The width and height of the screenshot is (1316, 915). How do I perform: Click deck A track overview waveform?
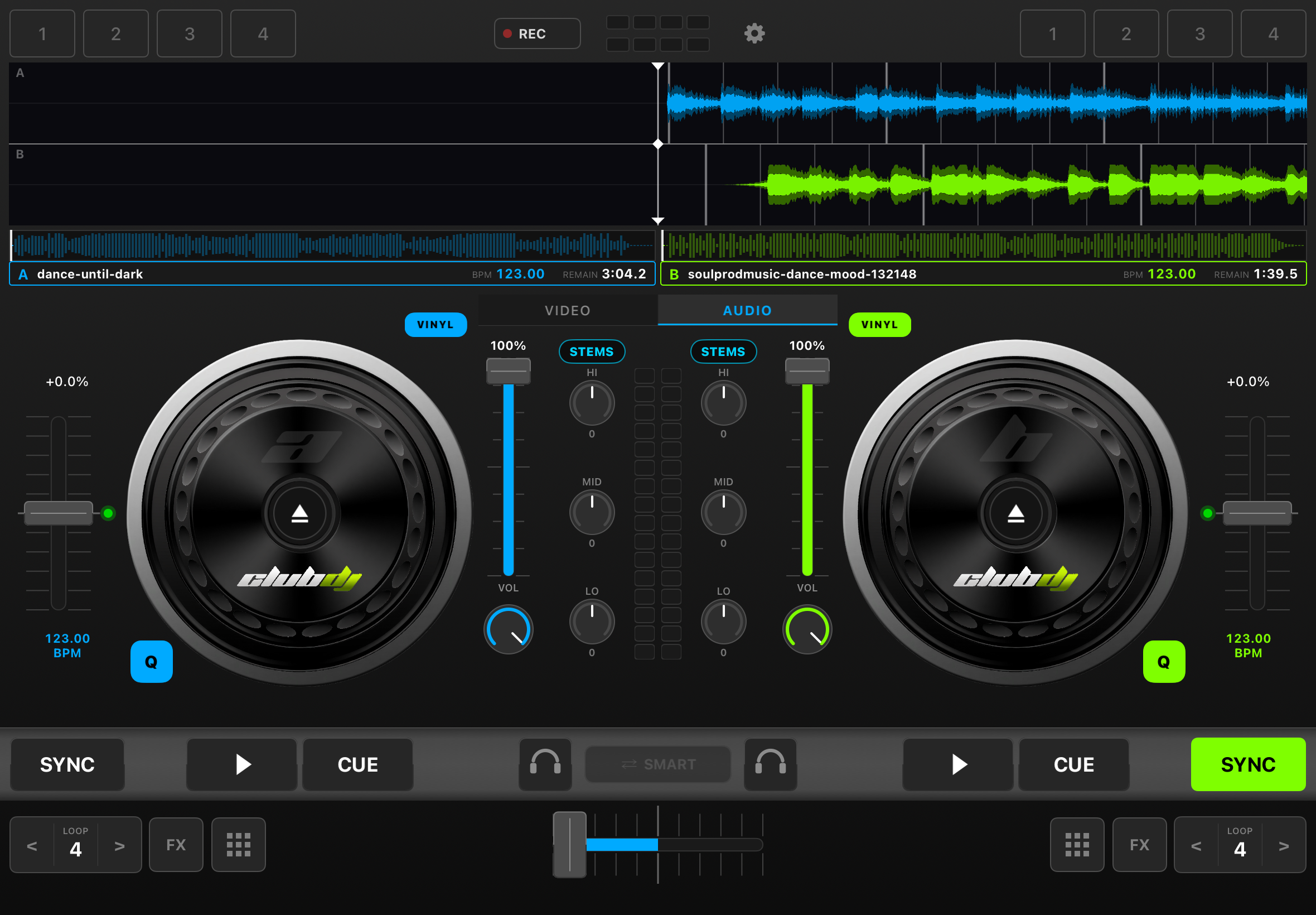(332, 245)
